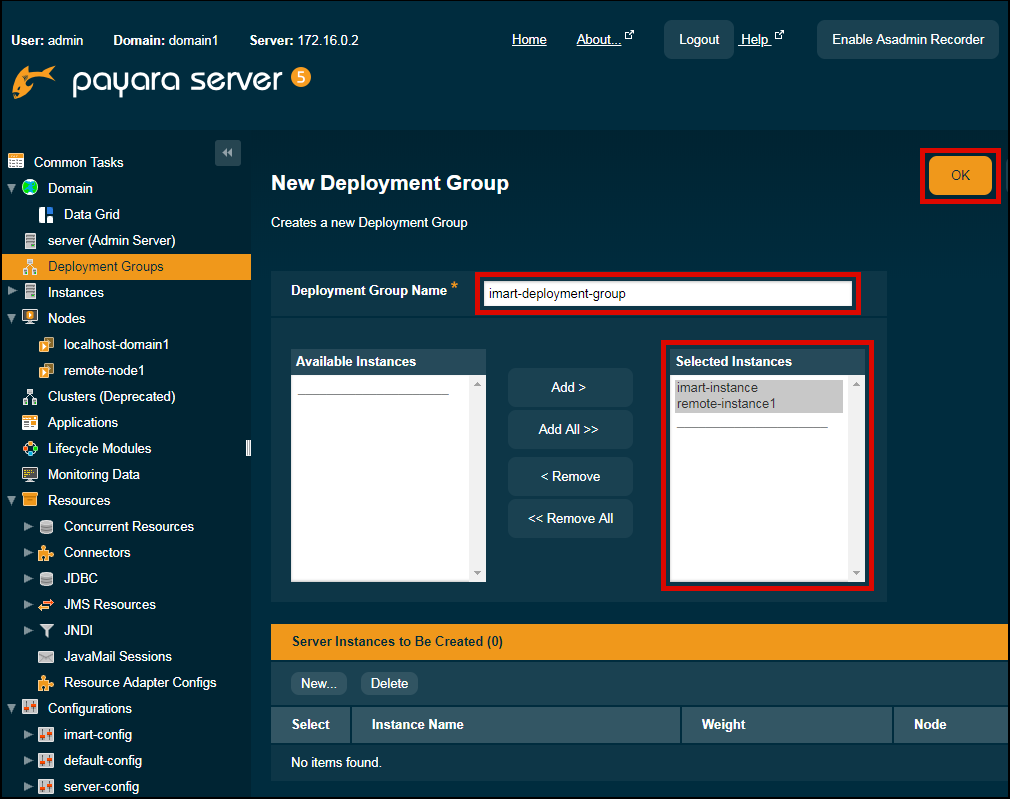The width and height of the screenshot is (1010, 799).
Task: Click the Lifecycle Modules icon
Action: [30, 448]
